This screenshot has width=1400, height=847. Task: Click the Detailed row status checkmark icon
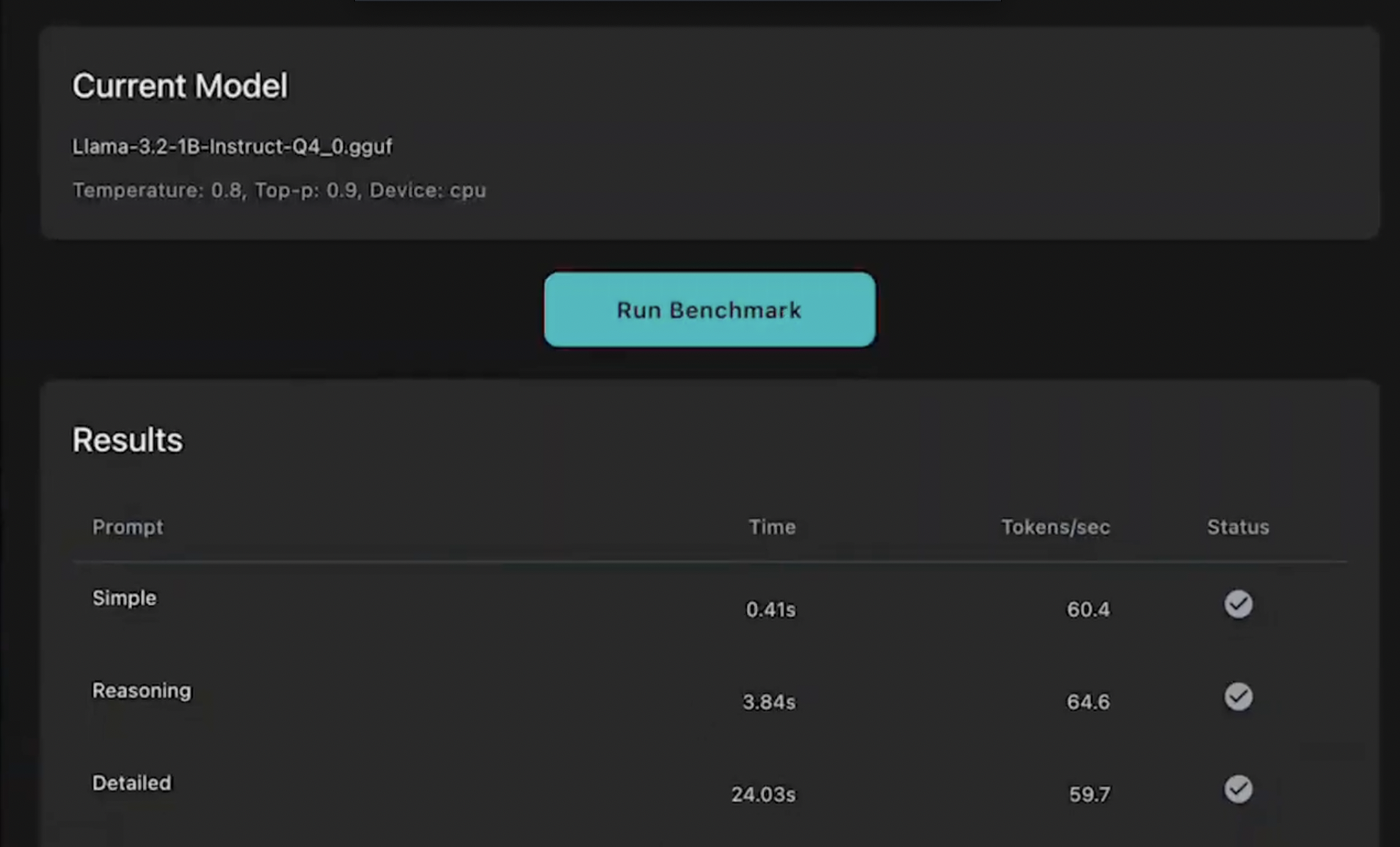click(x=1238, y=789)
